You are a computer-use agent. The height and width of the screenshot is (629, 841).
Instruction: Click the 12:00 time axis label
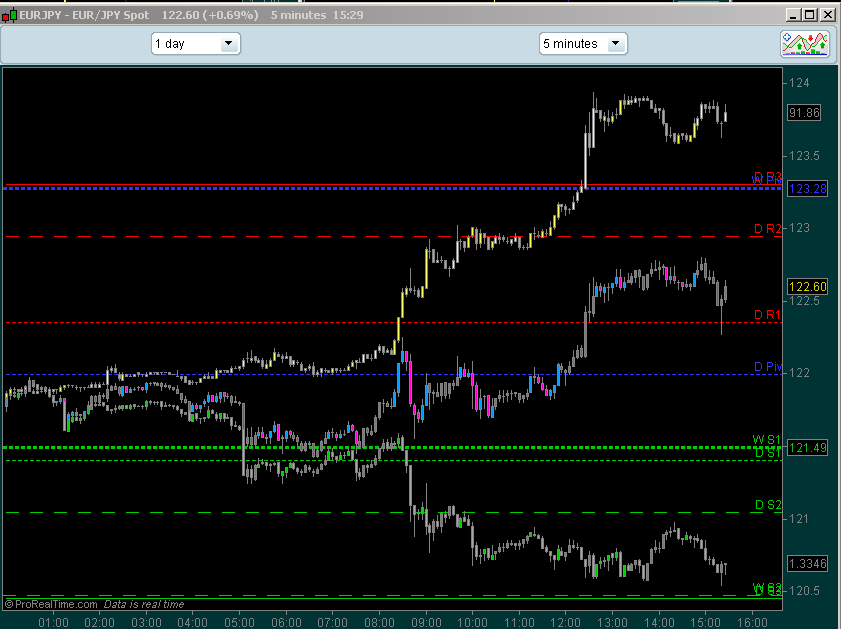565,623
